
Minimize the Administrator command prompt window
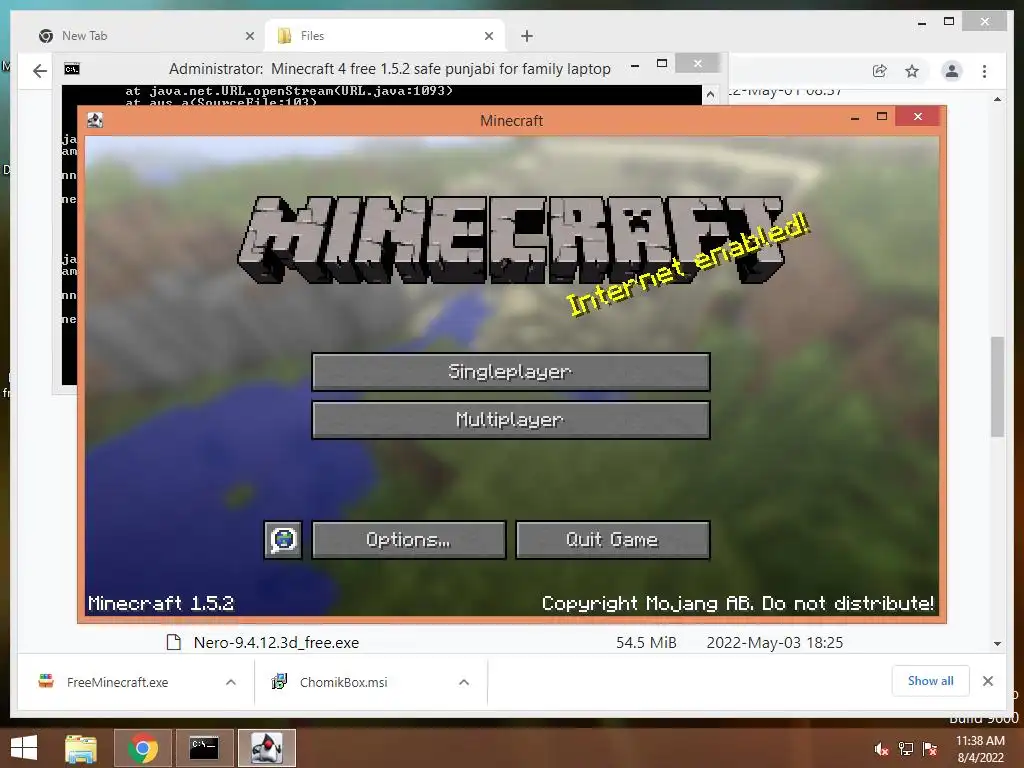pos(635,65)
